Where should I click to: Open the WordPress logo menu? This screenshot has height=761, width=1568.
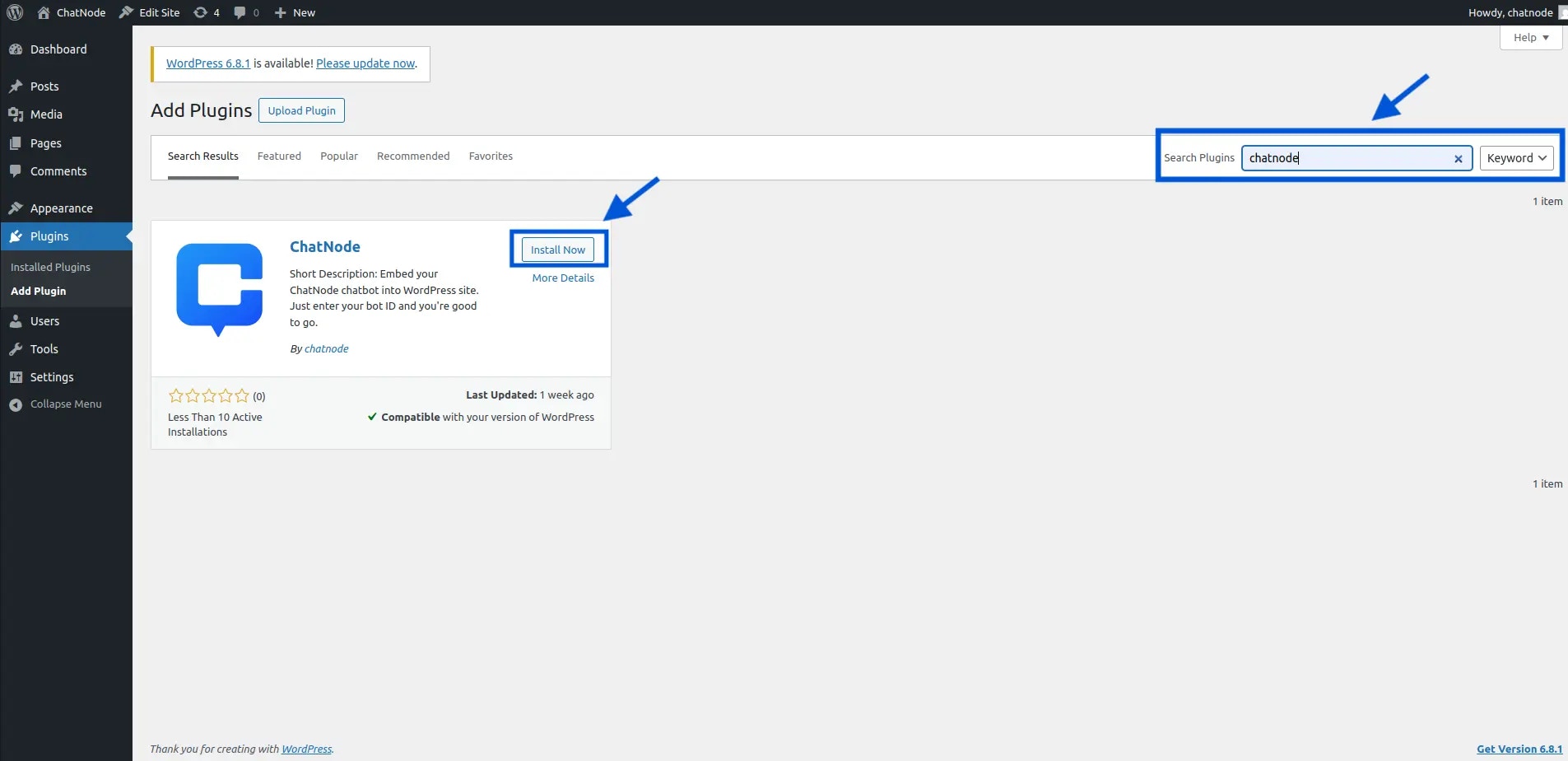pyautogui.click(x=15, y=12)
